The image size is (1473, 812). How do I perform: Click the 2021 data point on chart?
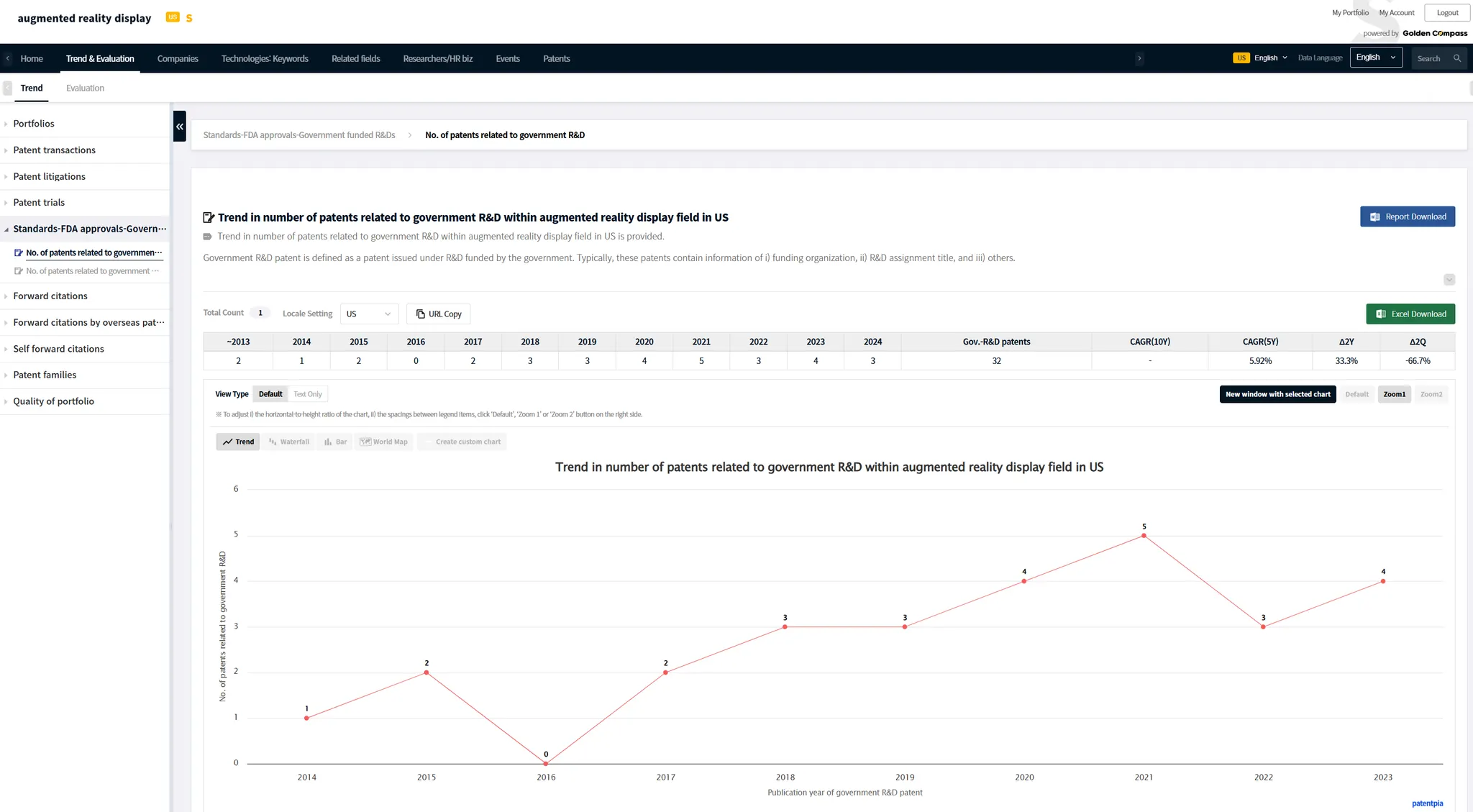(x=1144, y=536)
